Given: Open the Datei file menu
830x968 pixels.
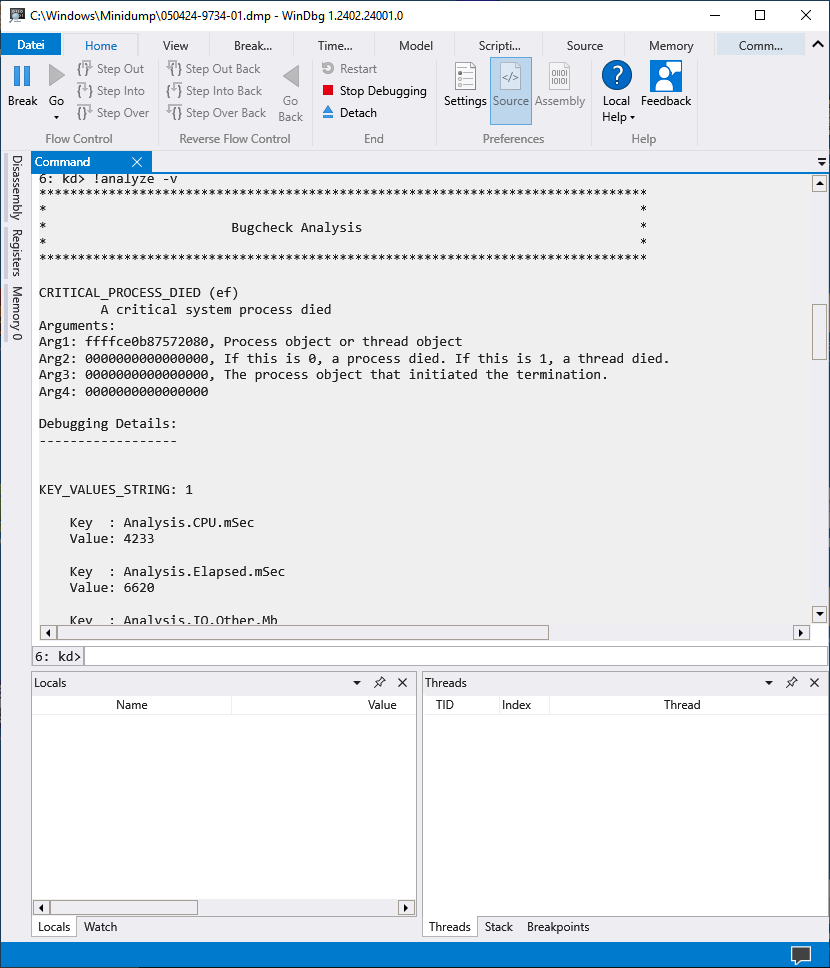Looking at the screenshot, I should click(31, 45).
